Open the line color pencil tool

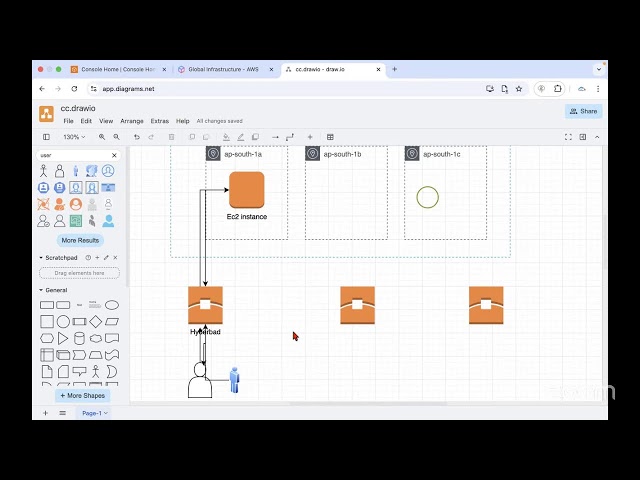(241, 137)
